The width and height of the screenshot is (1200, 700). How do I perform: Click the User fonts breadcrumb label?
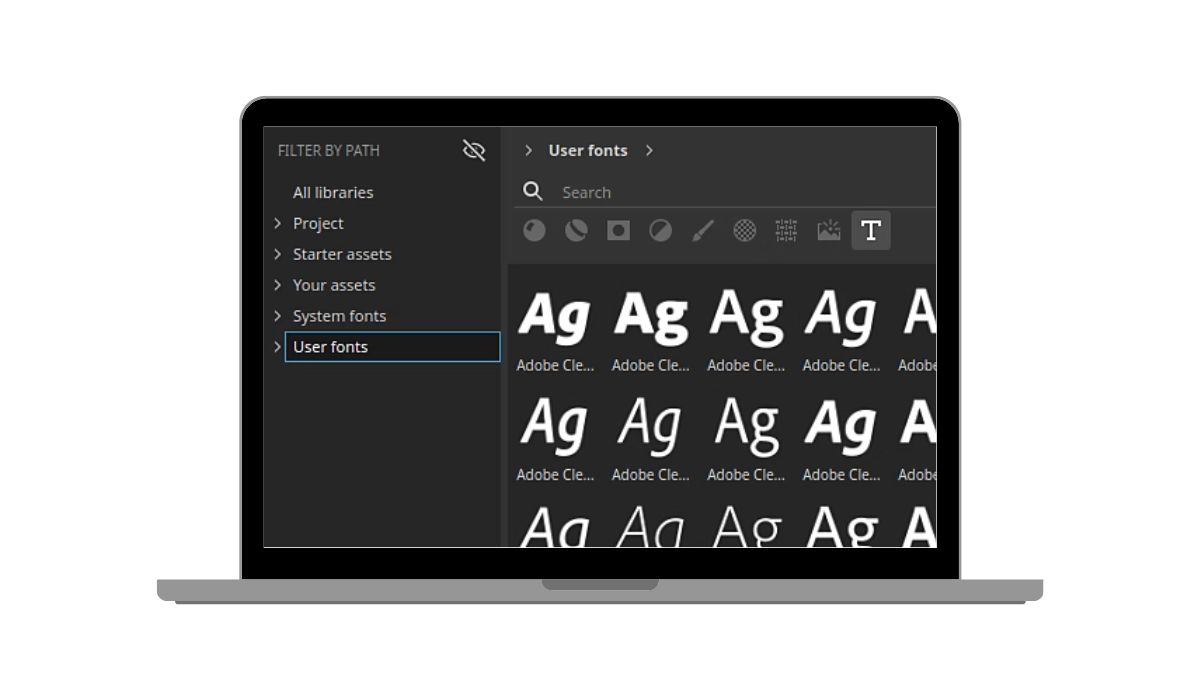coord(588,150)
